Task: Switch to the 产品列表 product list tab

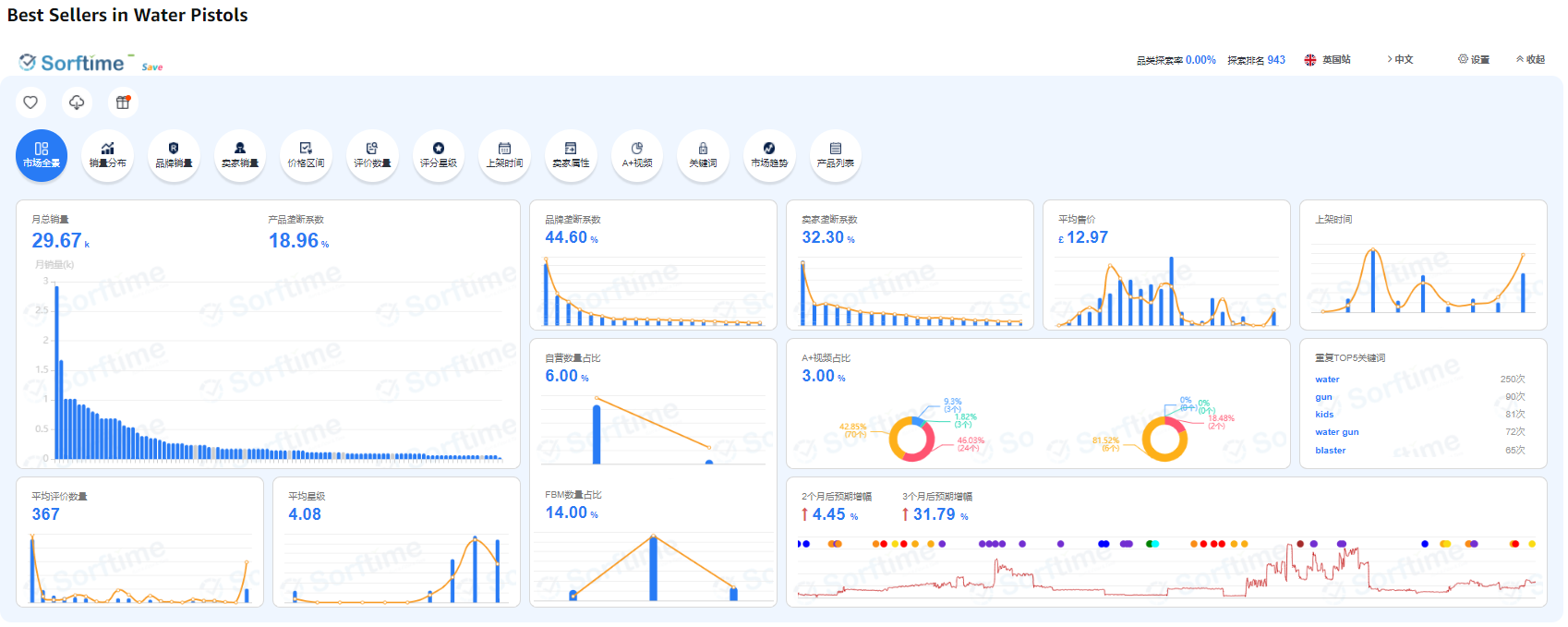Action: pos(835,155)
